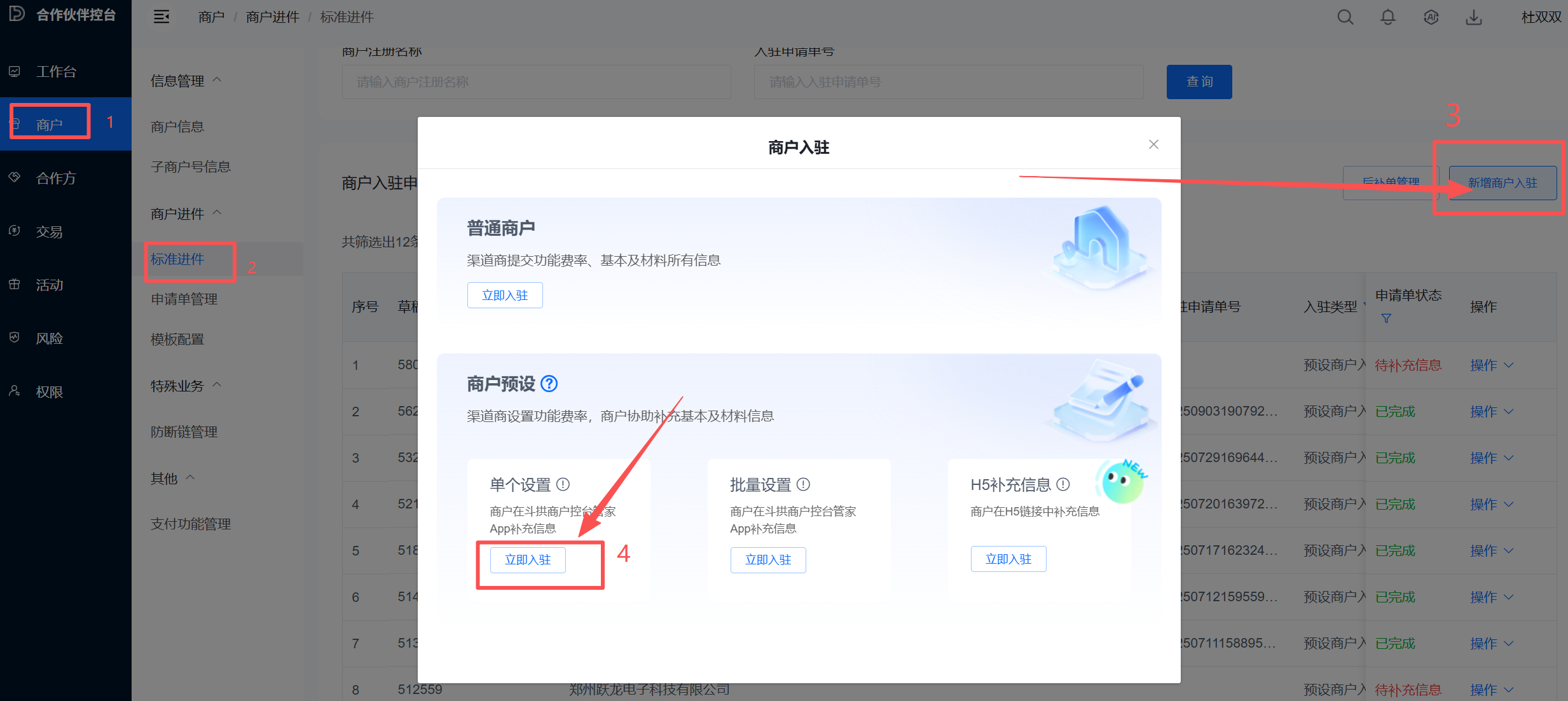
Task: Click the 工作台 sidebar icon
Action: pyautogui.click(x=15, y=71)
